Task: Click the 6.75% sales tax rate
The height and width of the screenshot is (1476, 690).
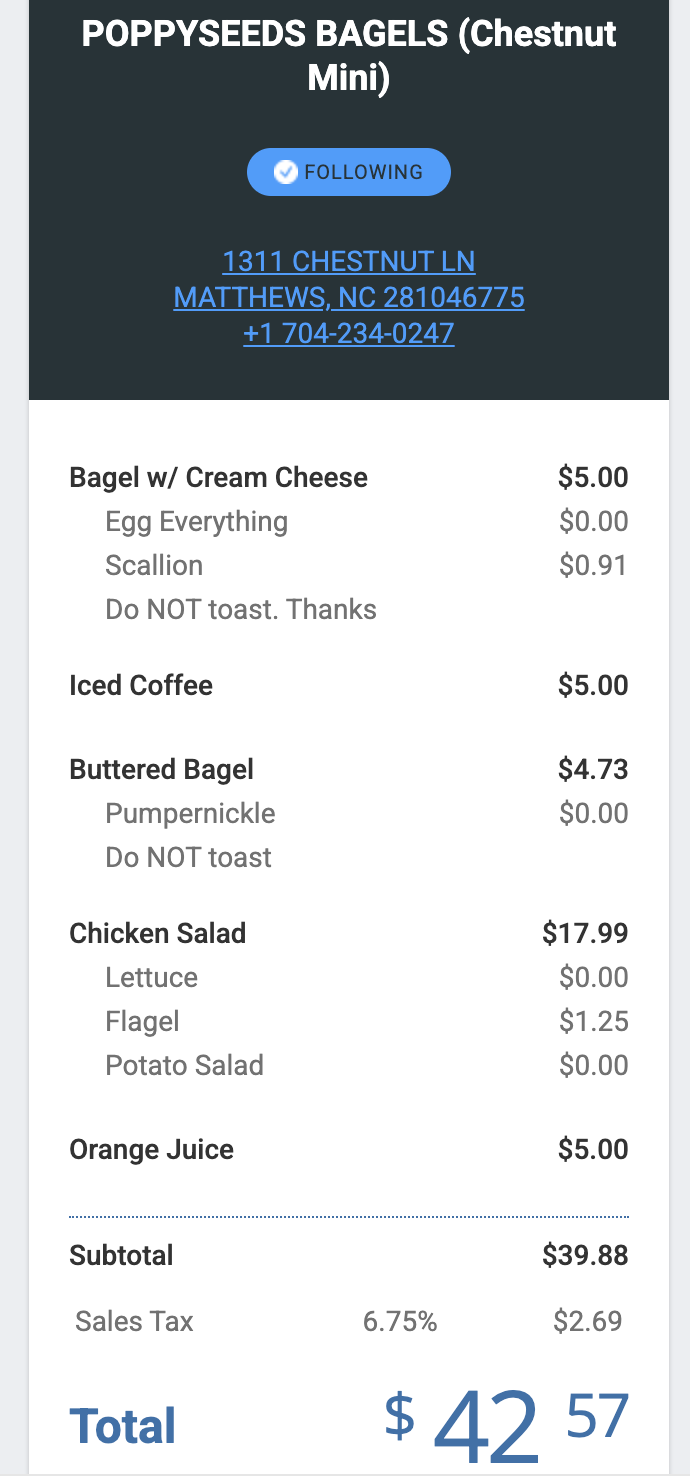Action: click(400, 1321)
